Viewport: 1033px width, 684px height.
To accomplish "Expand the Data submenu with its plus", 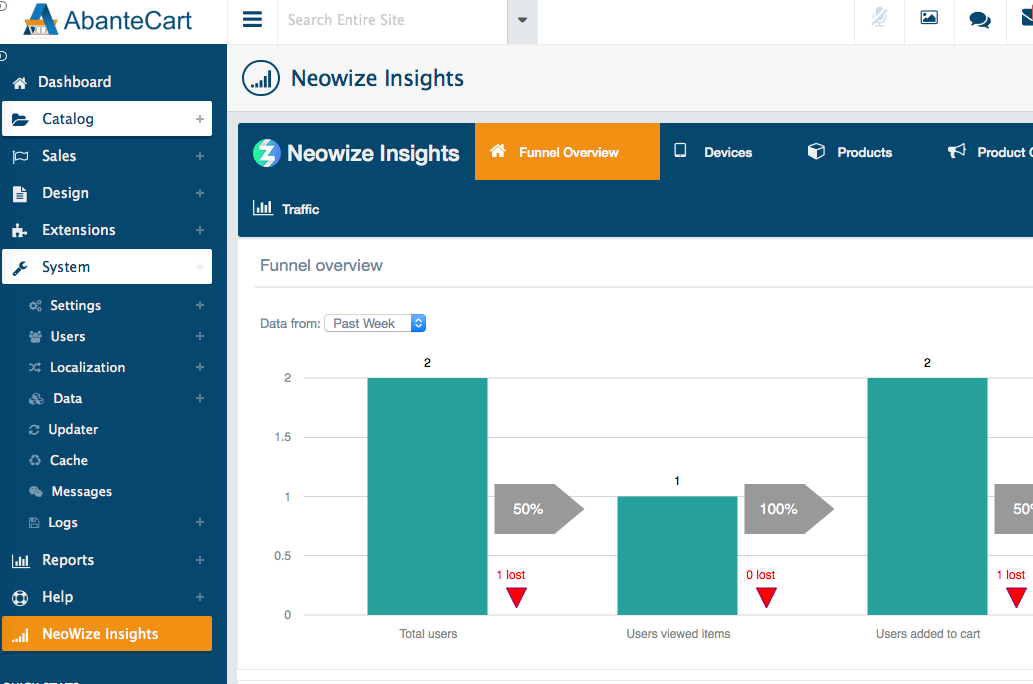I will click(x=200, y=398).
